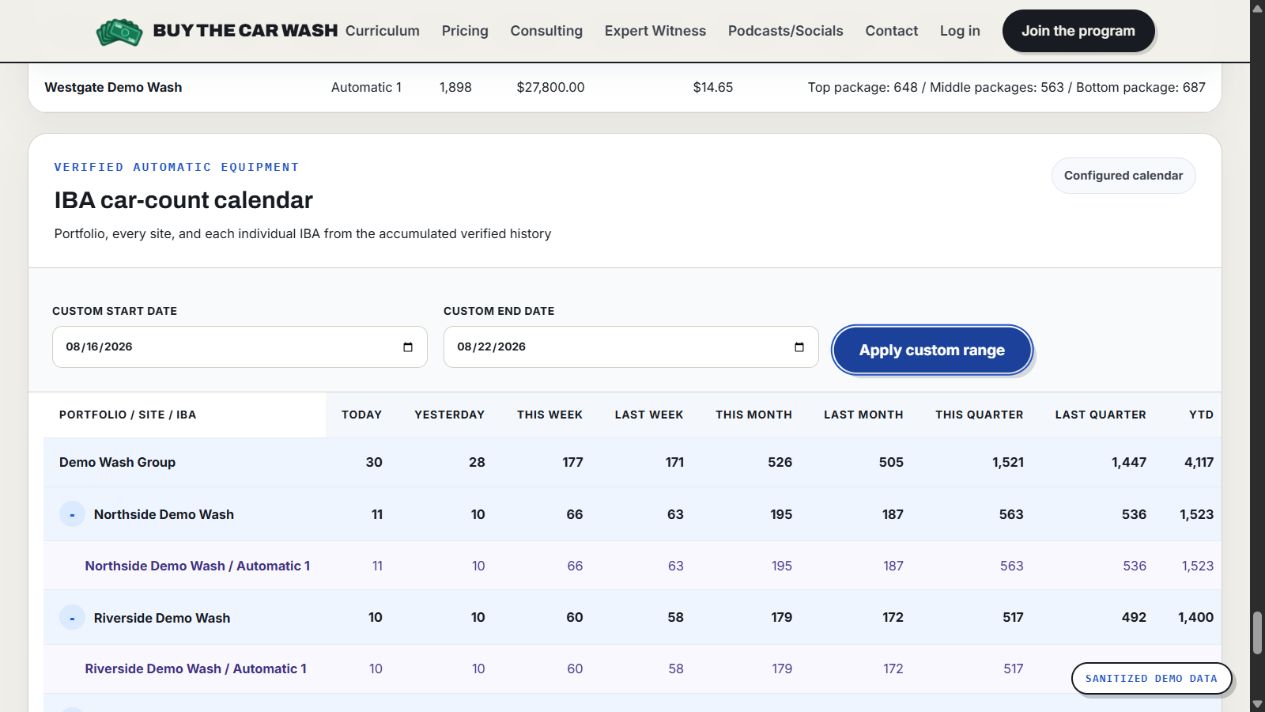Click Demo Wash Group last quarter 1,447

pyautogui.click(x=1131, y=462)
